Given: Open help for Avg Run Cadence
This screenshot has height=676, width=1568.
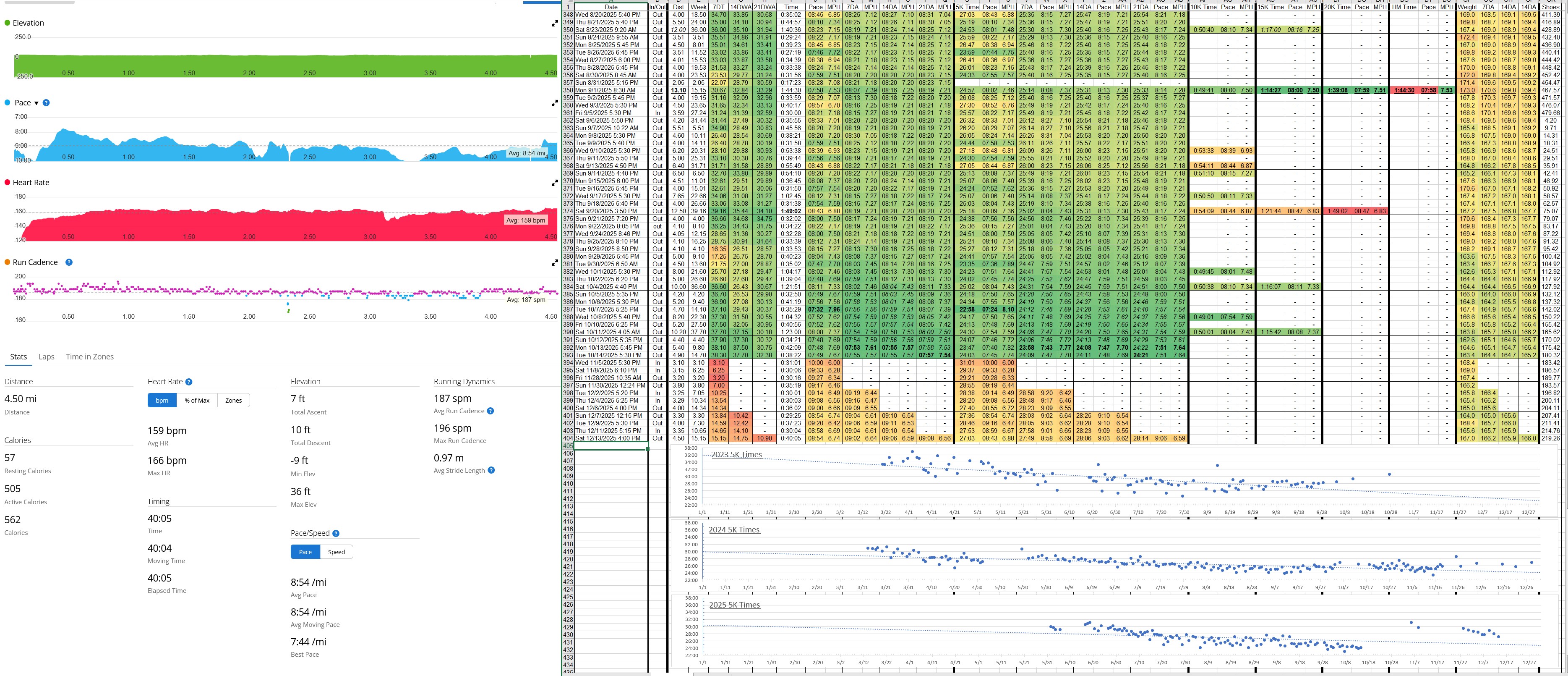Looking at the screenshot, I should [x=490, y=411].
